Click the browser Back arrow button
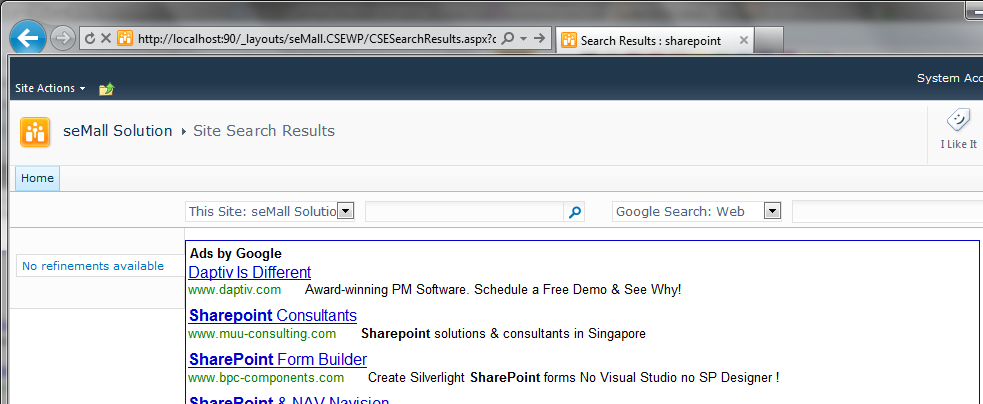 coord(27,38)
